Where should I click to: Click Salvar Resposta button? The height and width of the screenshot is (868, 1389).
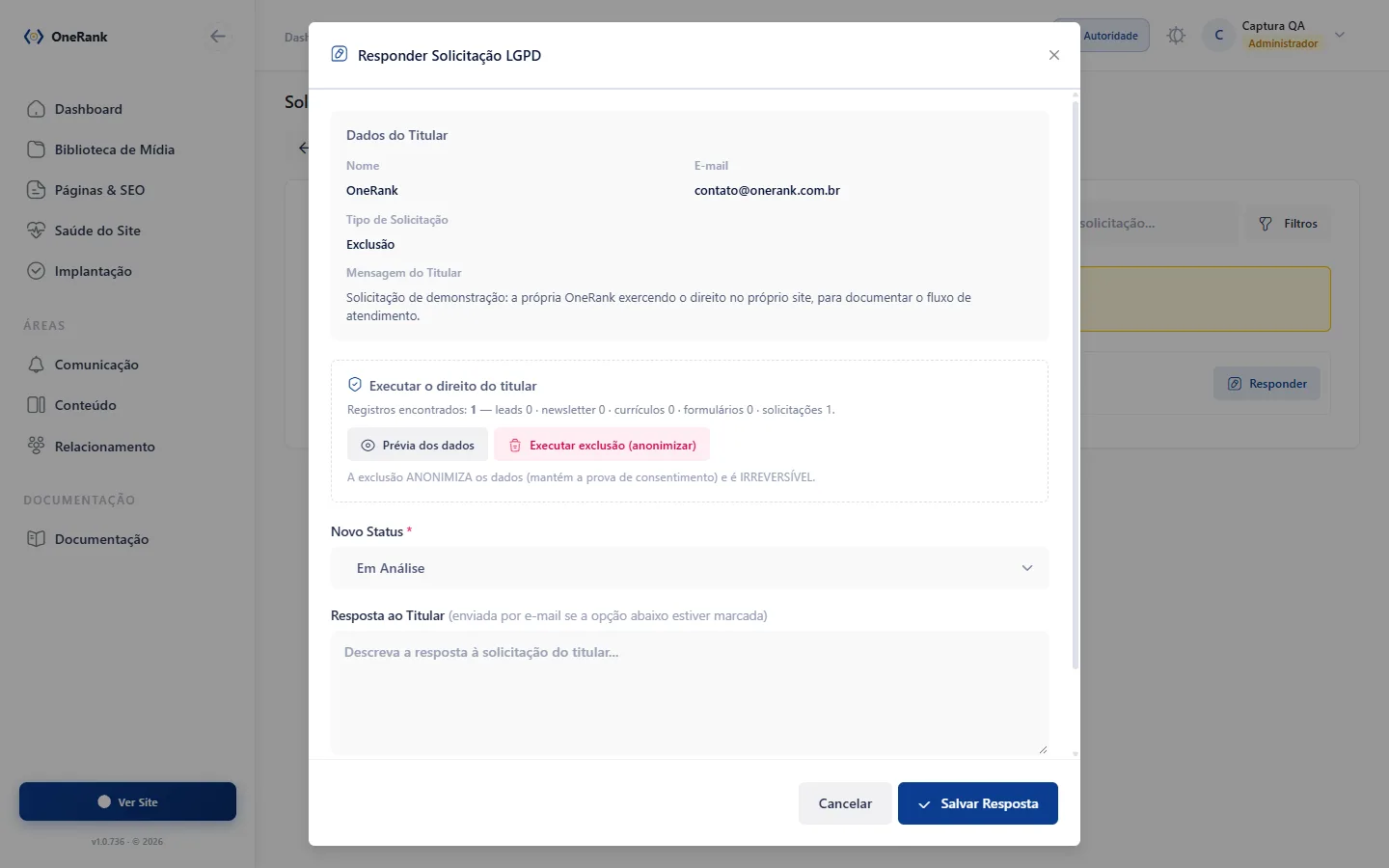pyautogui.click(x=978, y=803)
